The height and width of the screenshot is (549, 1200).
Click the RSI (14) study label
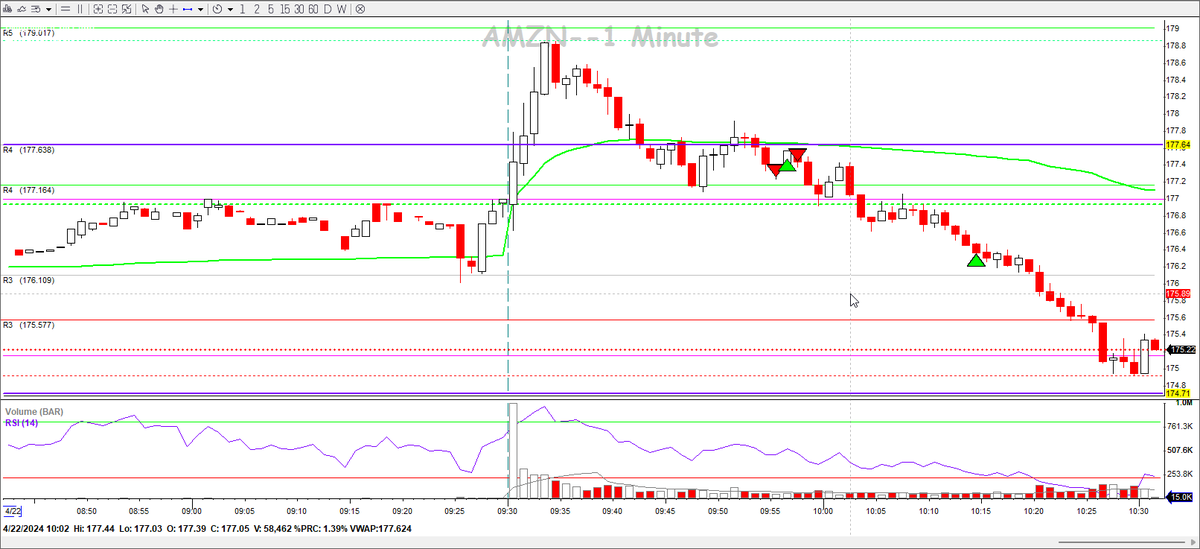22,423
